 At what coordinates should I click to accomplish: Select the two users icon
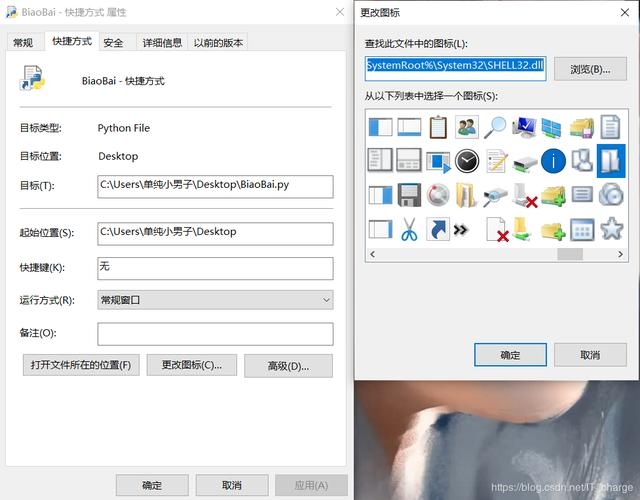[x=467, y=127]
